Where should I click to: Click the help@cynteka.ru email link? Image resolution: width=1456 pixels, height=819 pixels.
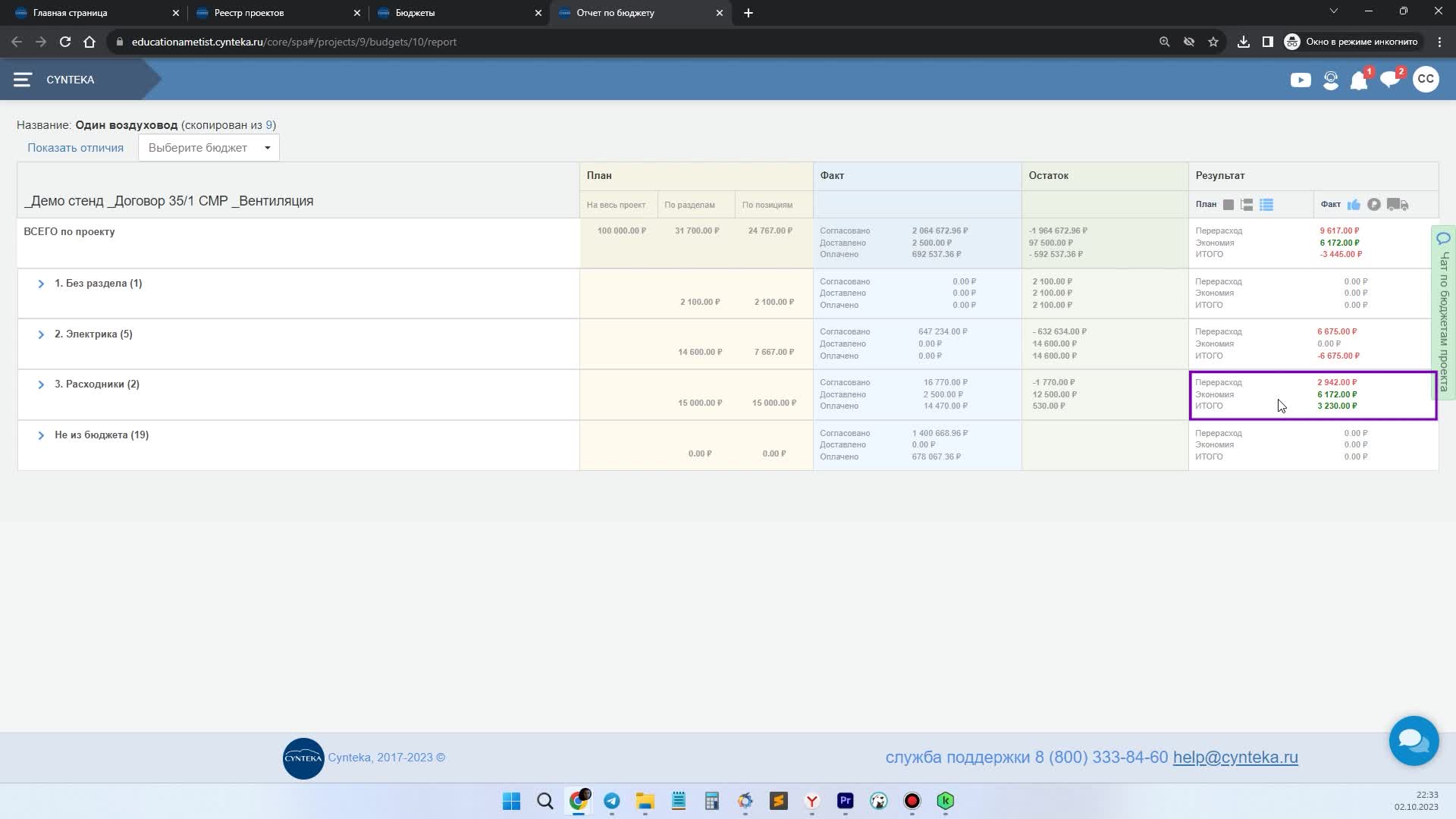[1235, 757]
